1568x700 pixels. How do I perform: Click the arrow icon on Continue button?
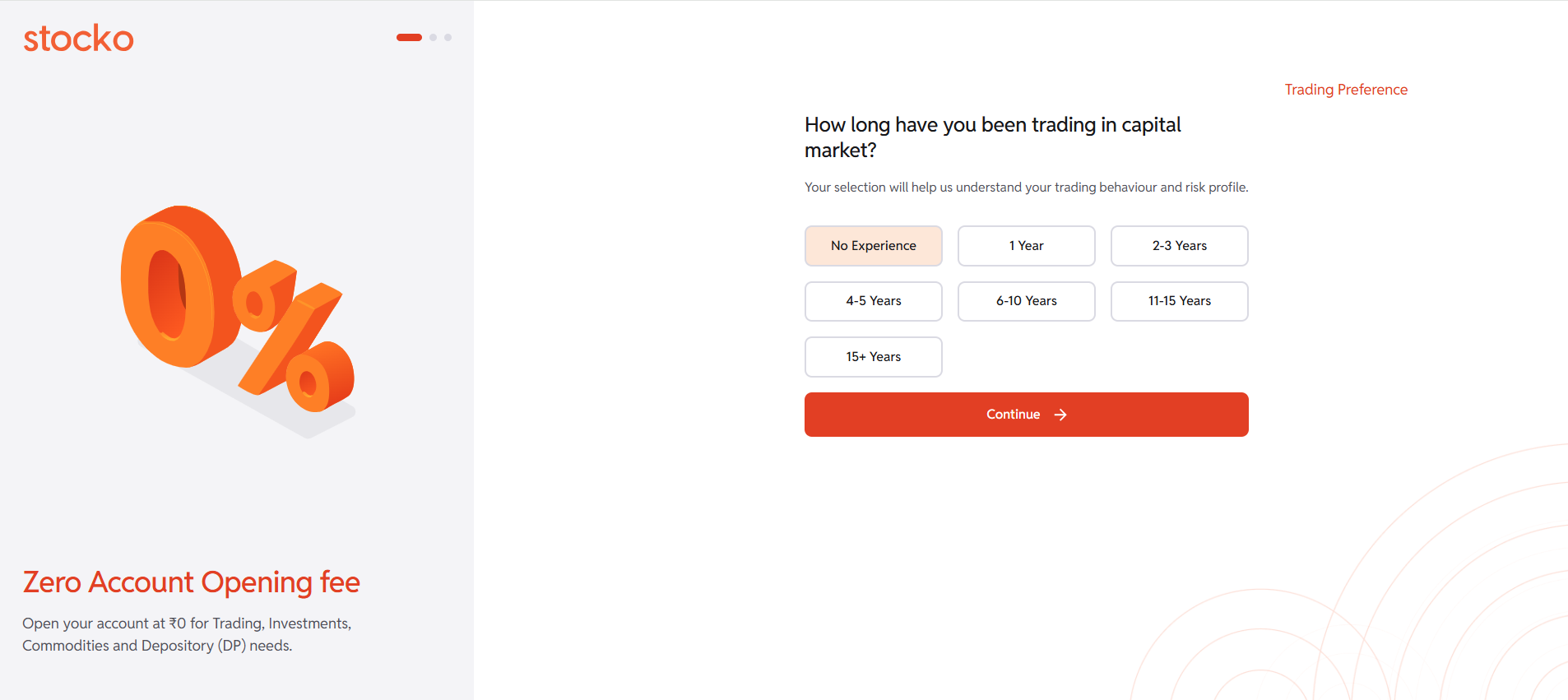tap(1060, 415)
